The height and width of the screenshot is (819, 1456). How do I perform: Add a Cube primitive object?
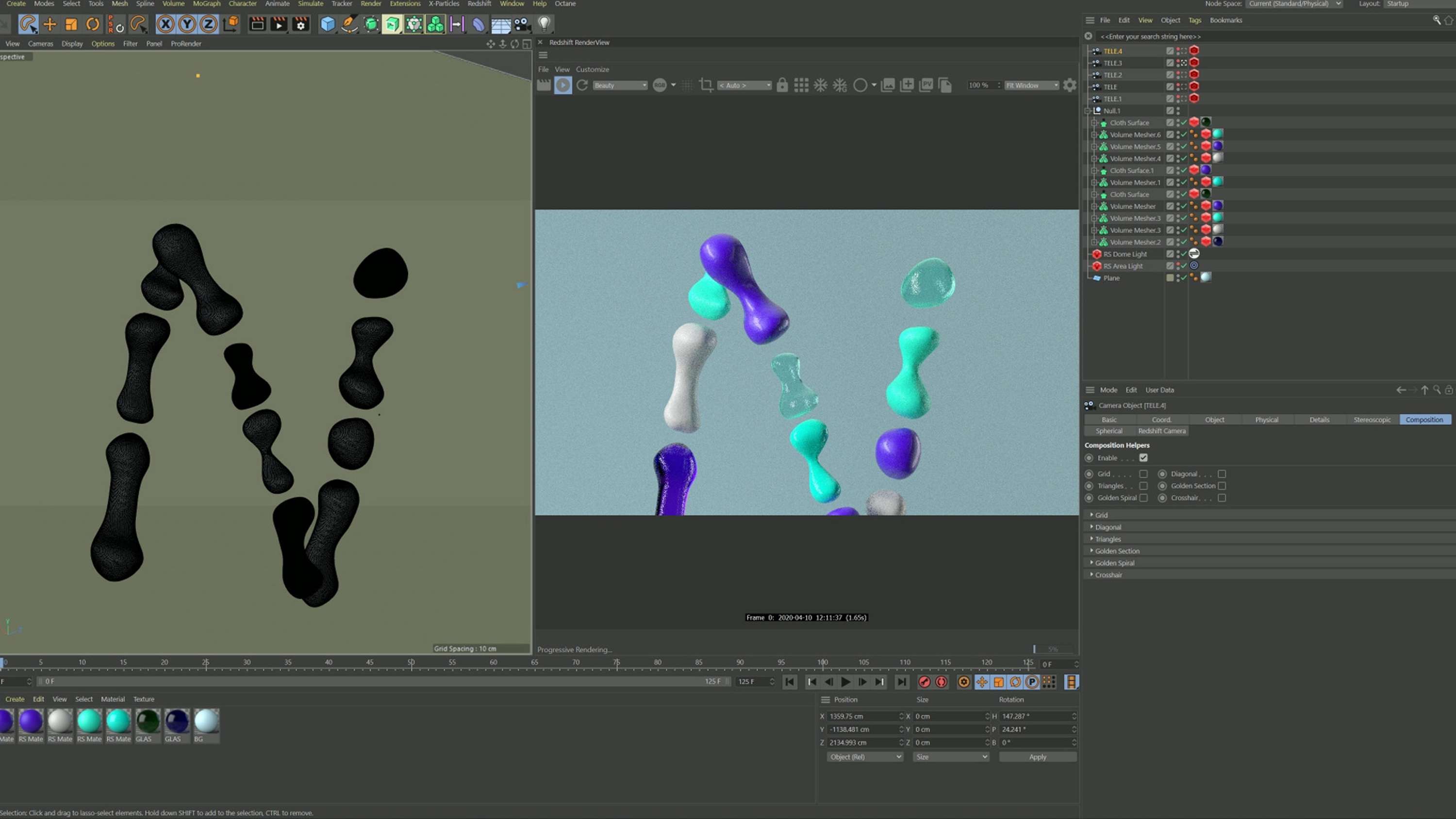(x=328, y=24)
